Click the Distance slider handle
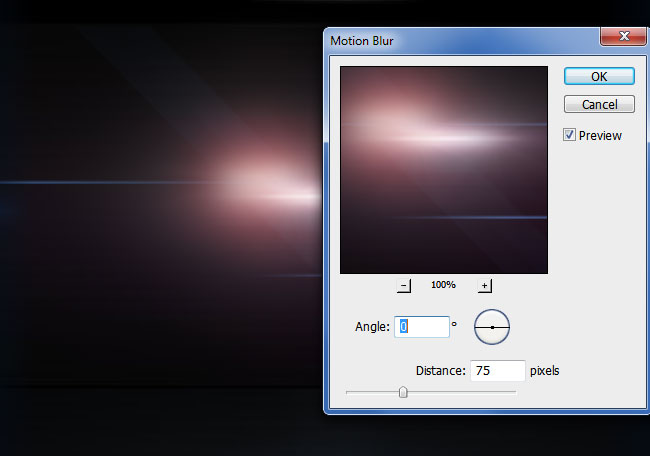Screen dimensions: 650x456 pyautogui.click(x=403, y=392)
